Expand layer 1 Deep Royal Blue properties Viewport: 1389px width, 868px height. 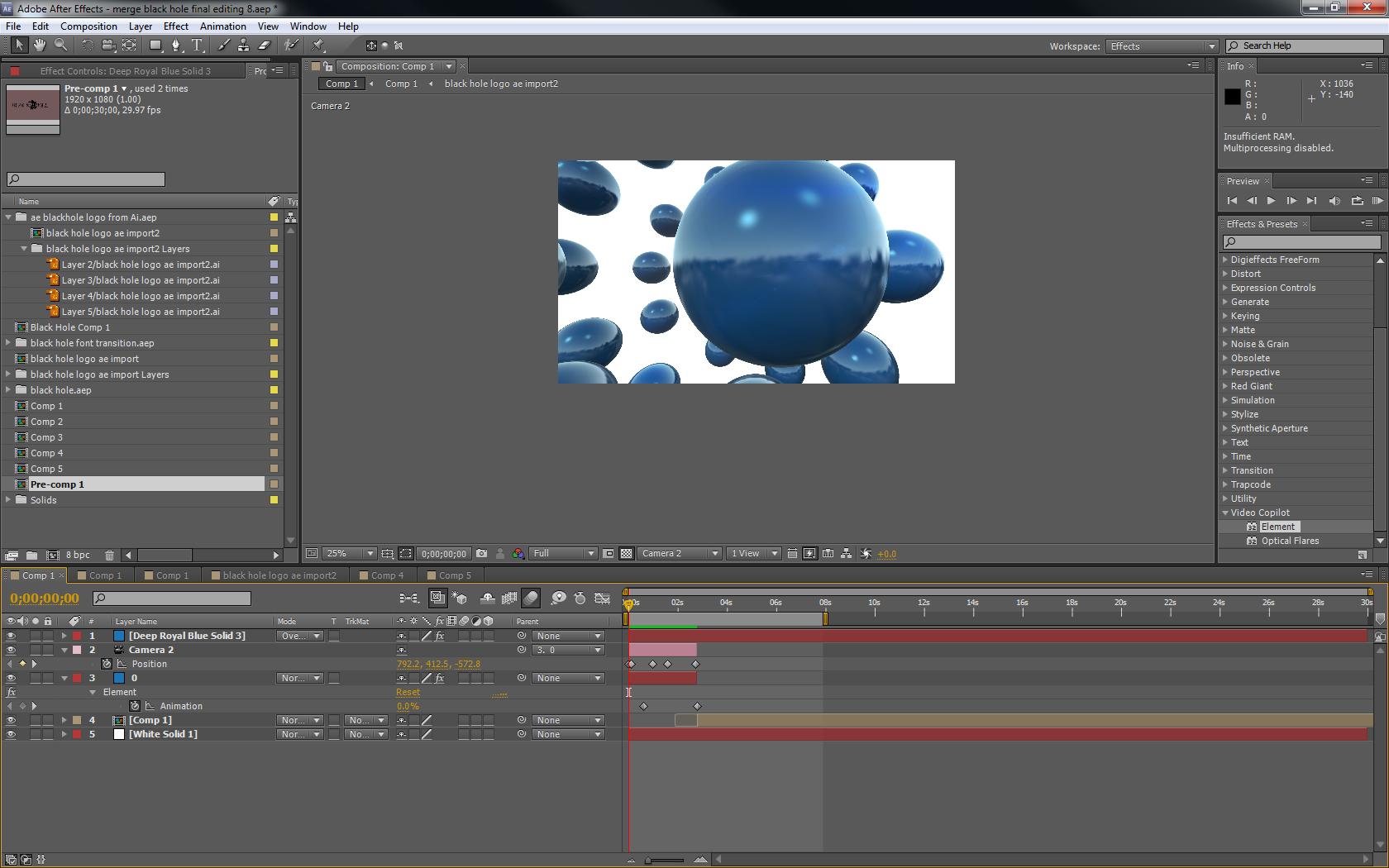64,636
